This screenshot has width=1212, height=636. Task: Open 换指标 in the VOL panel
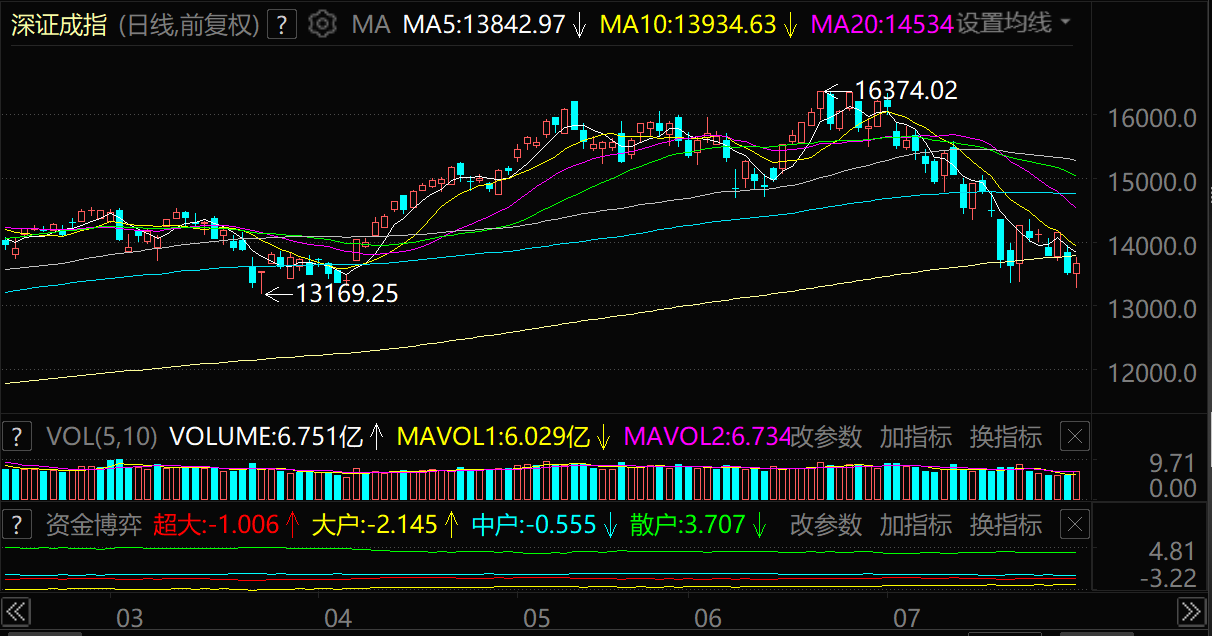coord(1005,437)
